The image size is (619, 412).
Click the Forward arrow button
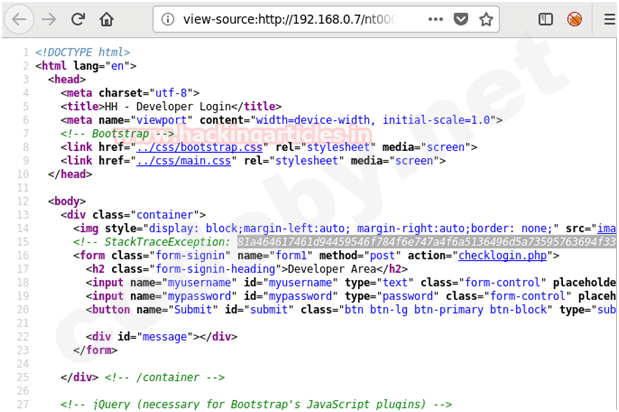pyautogui.click(x=49, y=19)
